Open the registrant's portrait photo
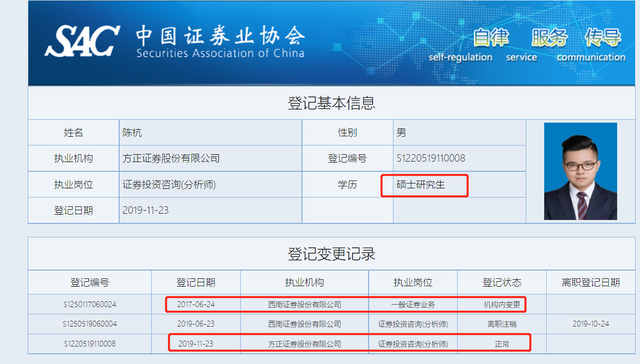 click(x=580, y=171)
